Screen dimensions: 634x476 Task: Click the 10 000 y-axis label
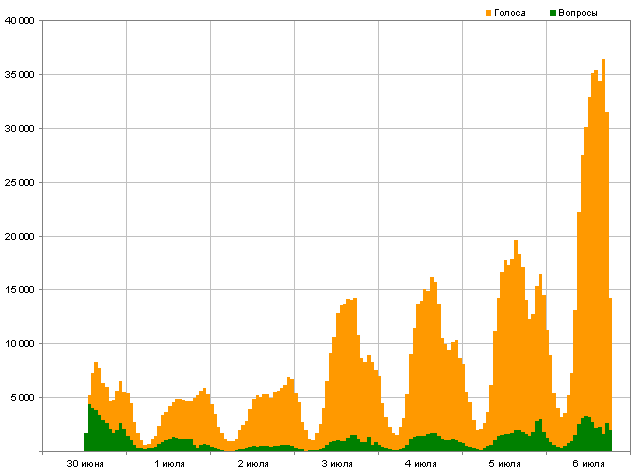20,344
